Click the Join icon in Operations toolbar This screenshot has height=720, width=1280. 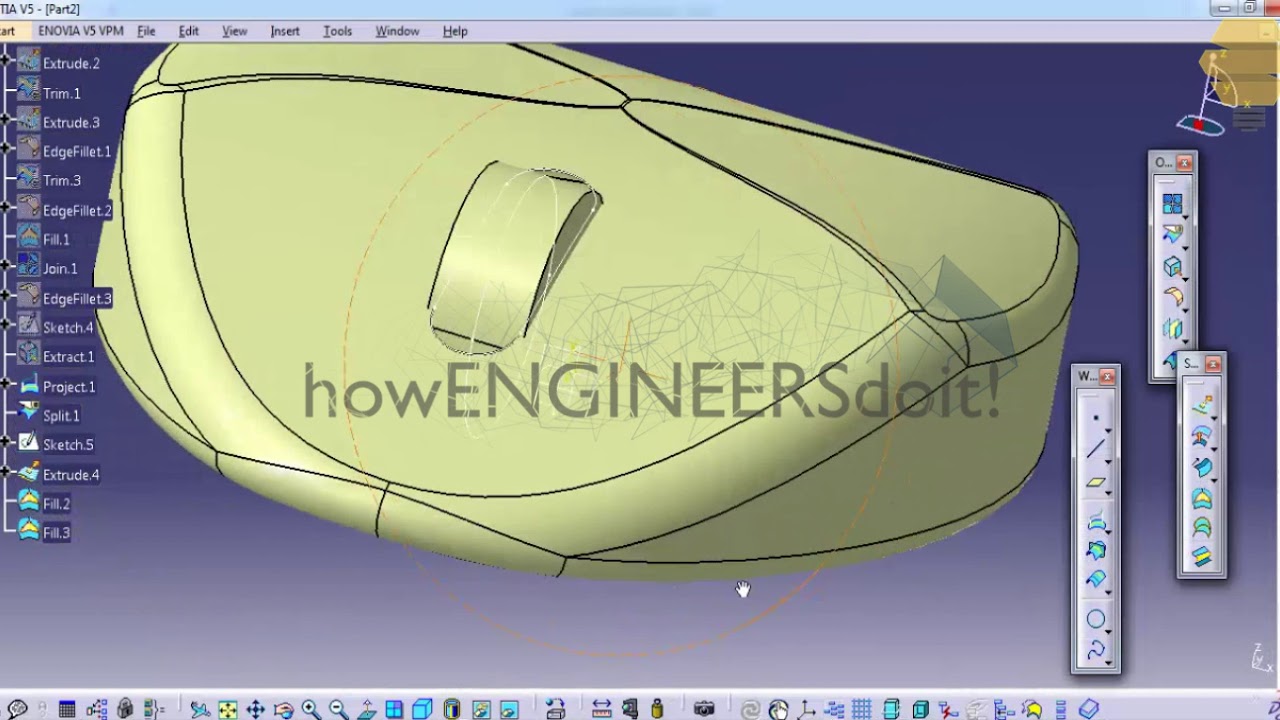tap(1172, 203)
